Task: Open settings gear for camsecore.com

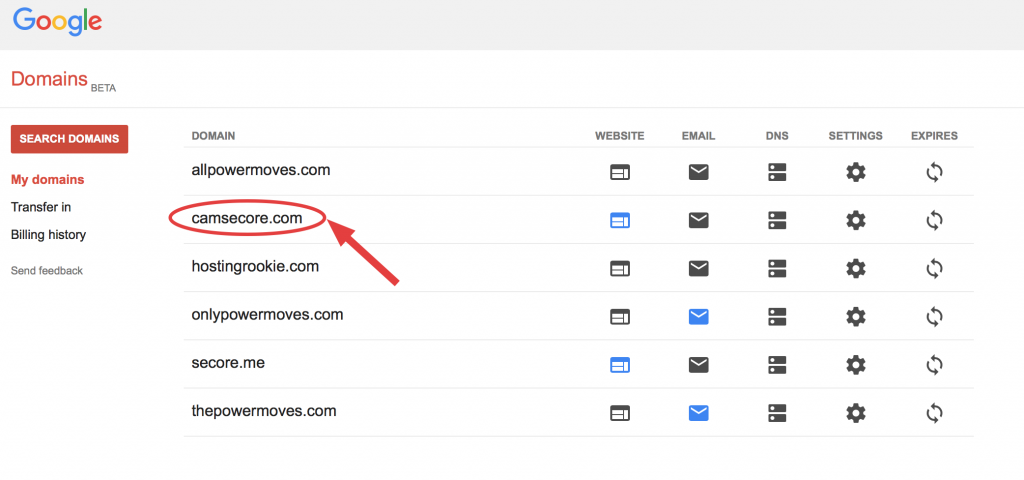Action: [x=856, y=221]
